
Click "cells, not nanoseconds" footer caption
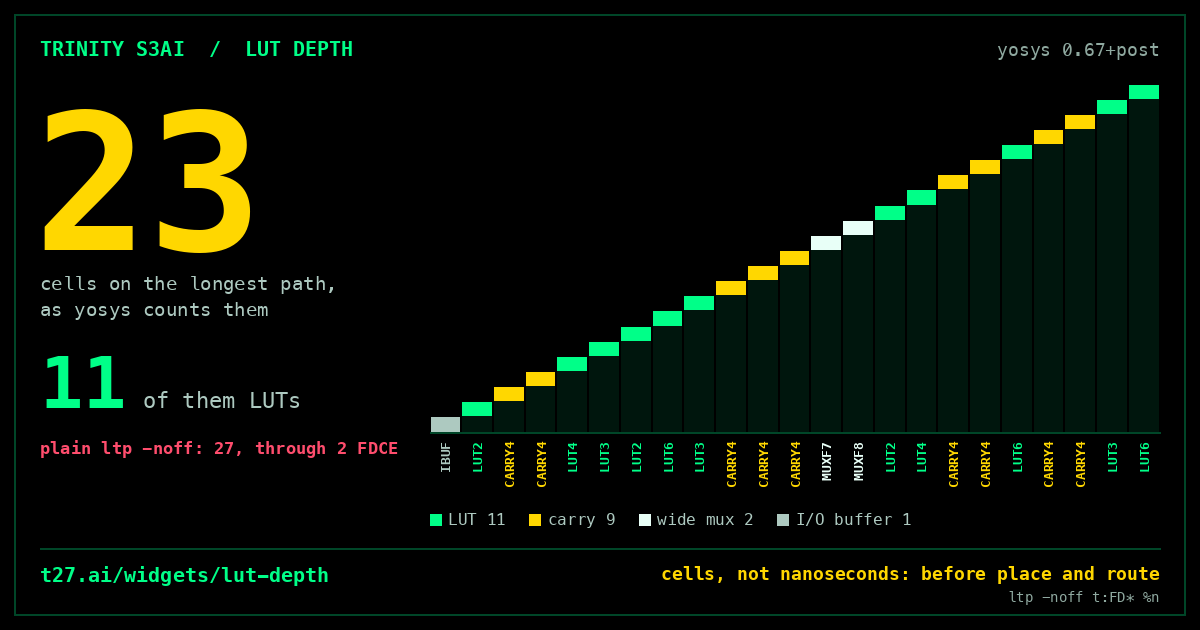[910, 574]
